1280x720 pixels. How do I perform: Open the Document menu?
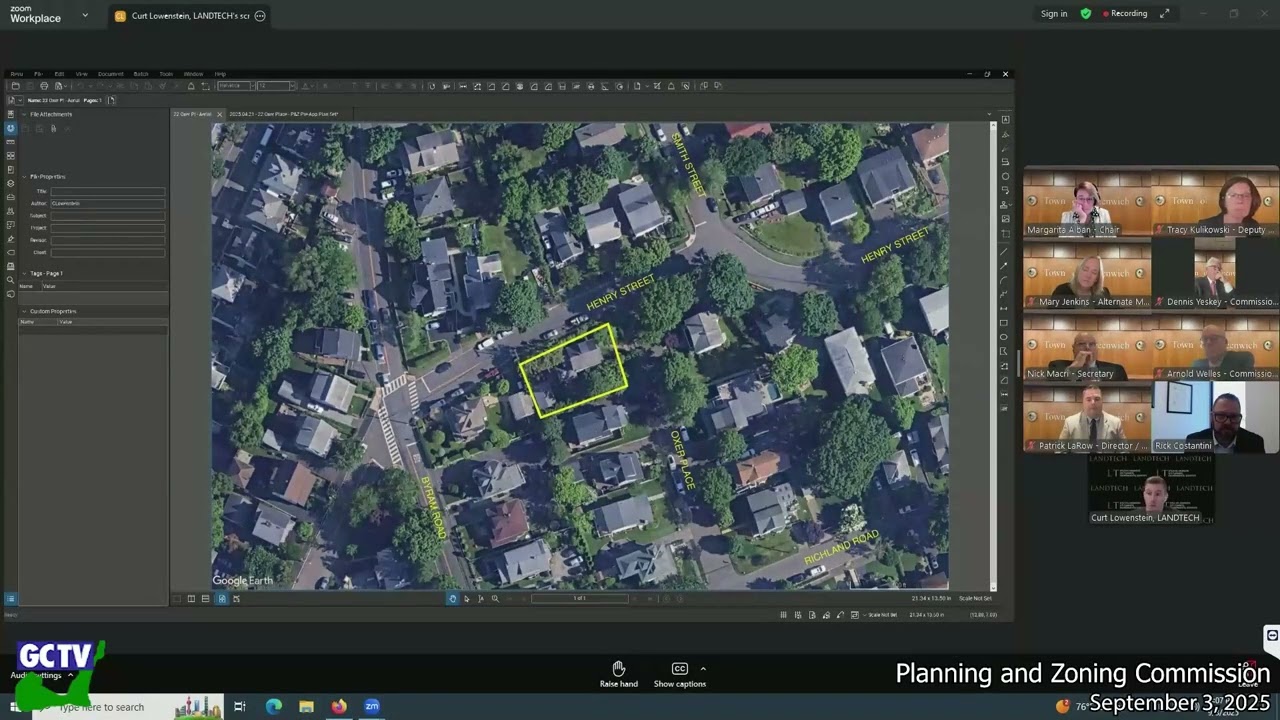(110, 73)
